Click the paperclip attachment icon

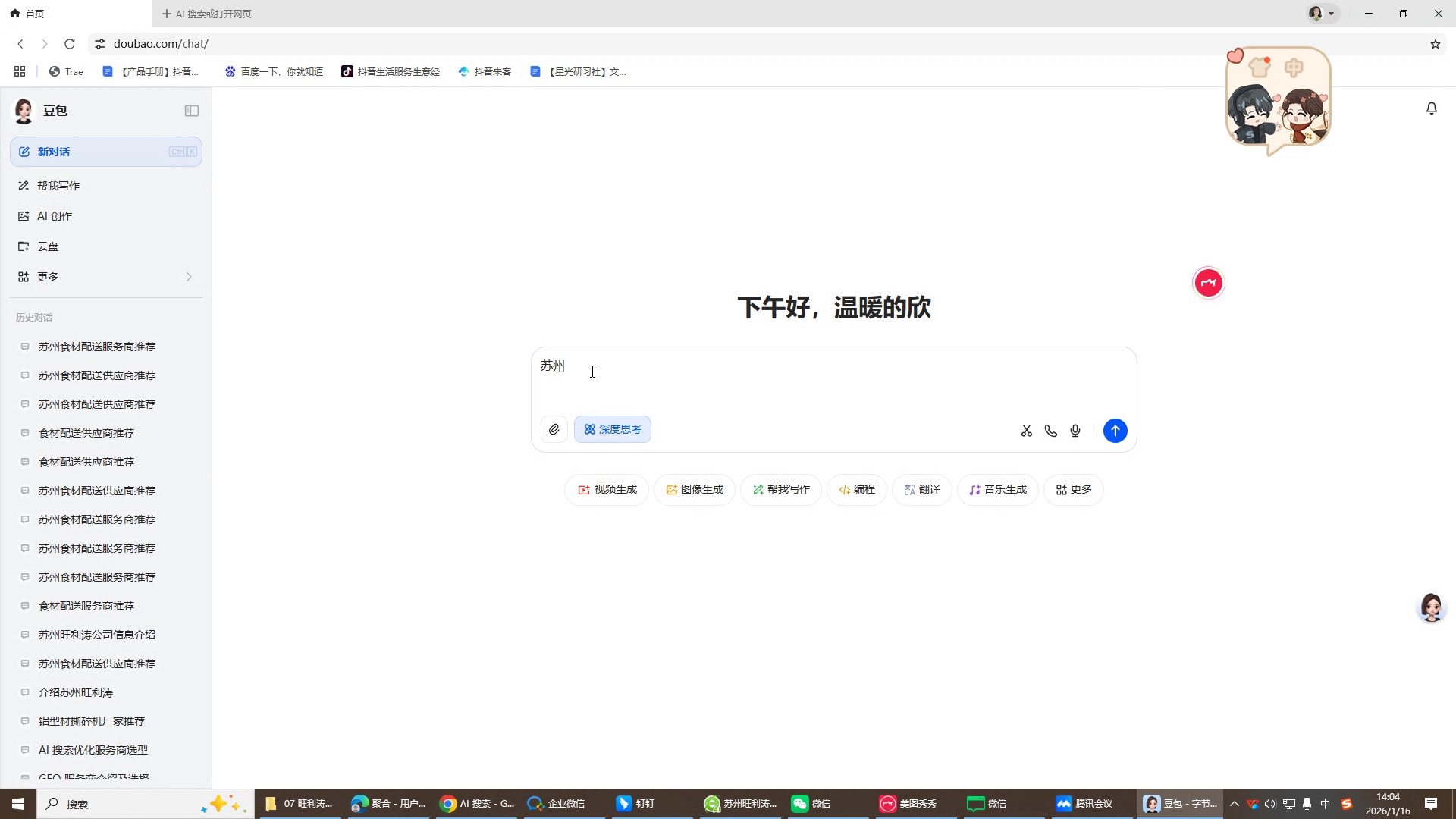(554, 429)
